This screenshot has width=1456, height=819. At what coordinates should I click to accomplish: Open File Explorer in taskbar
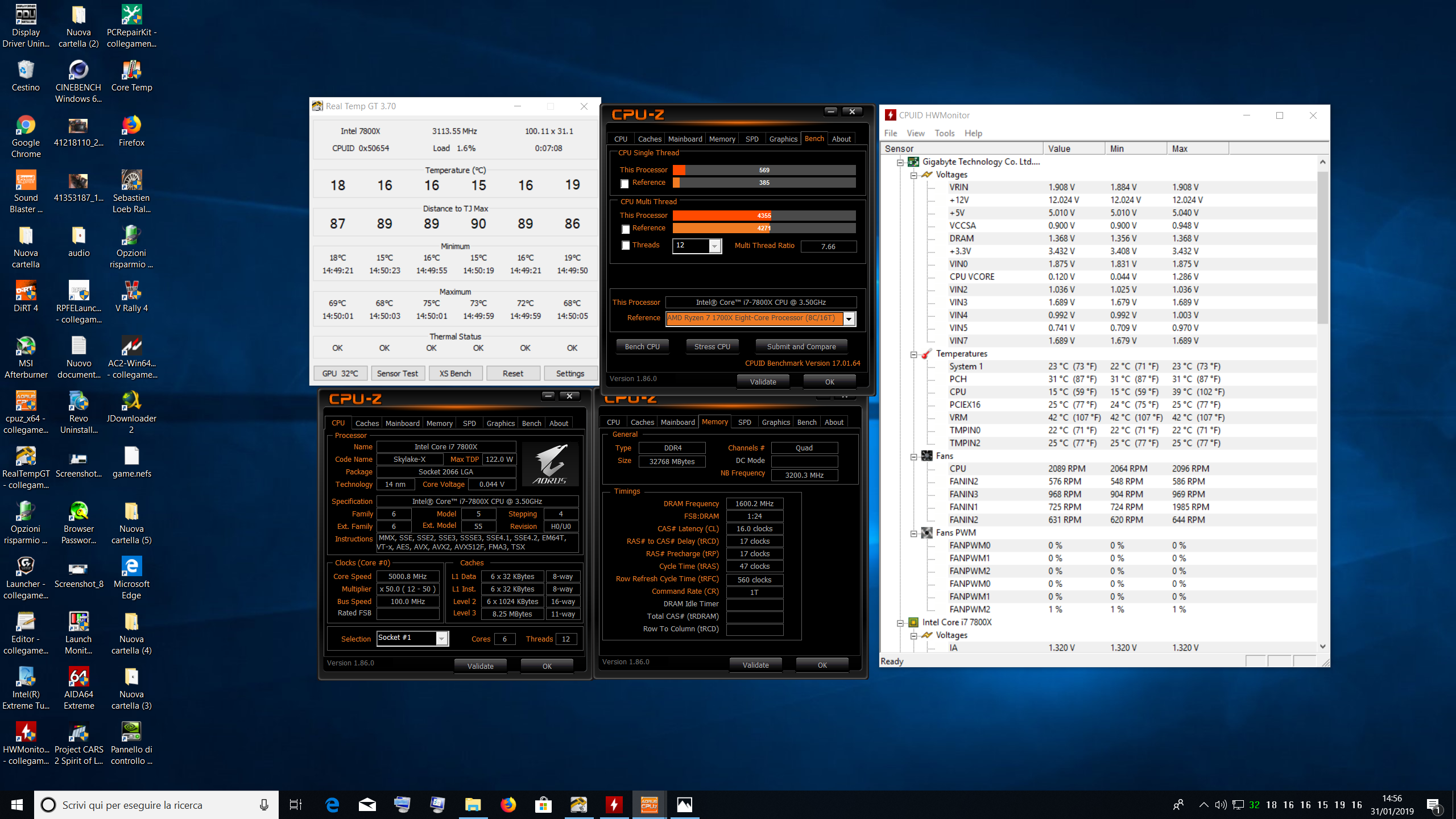473,805
